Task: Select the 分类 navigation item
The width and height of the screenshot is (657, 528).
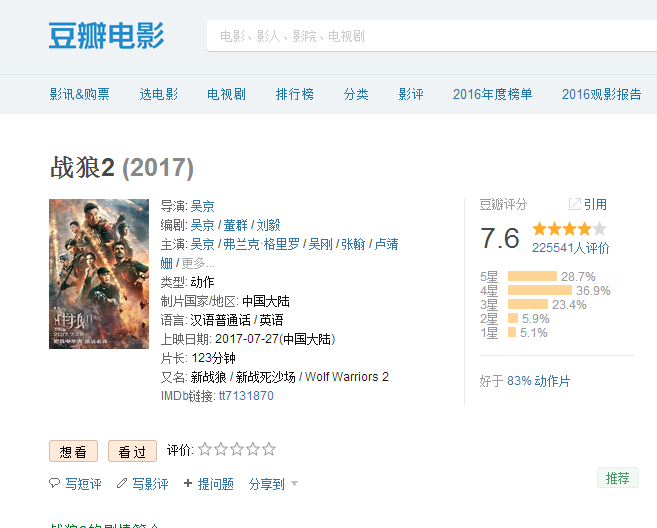Action: pos(356,94)
